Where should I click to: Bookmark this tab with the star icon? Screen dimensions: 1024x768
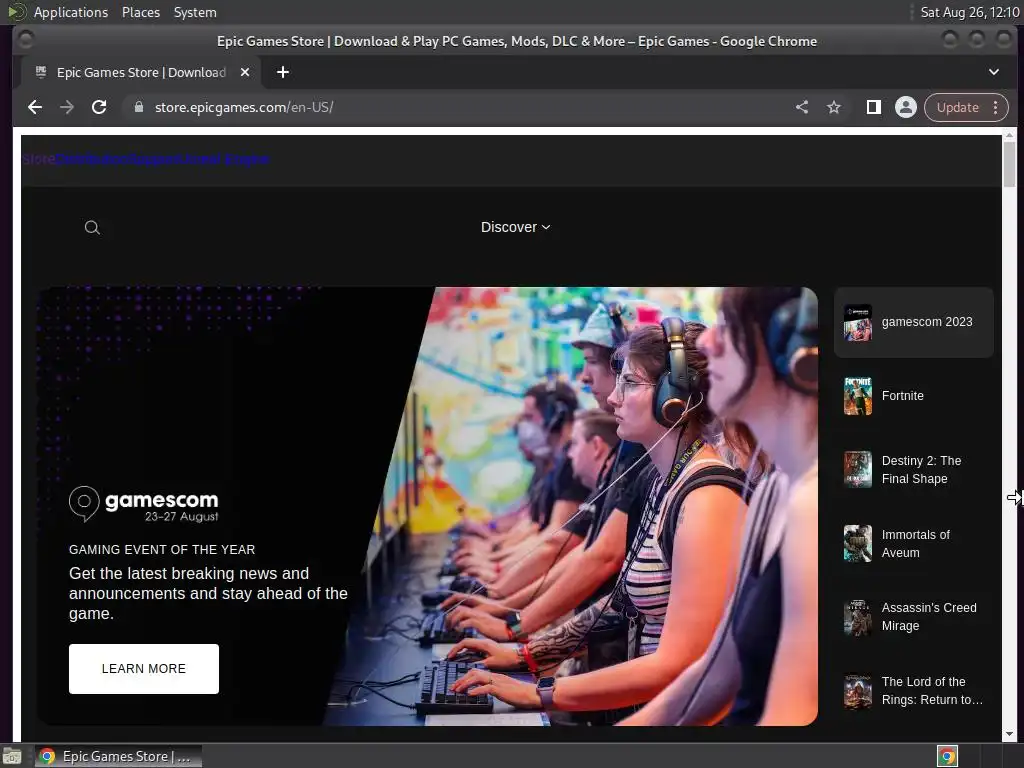[x=834, y=107]
